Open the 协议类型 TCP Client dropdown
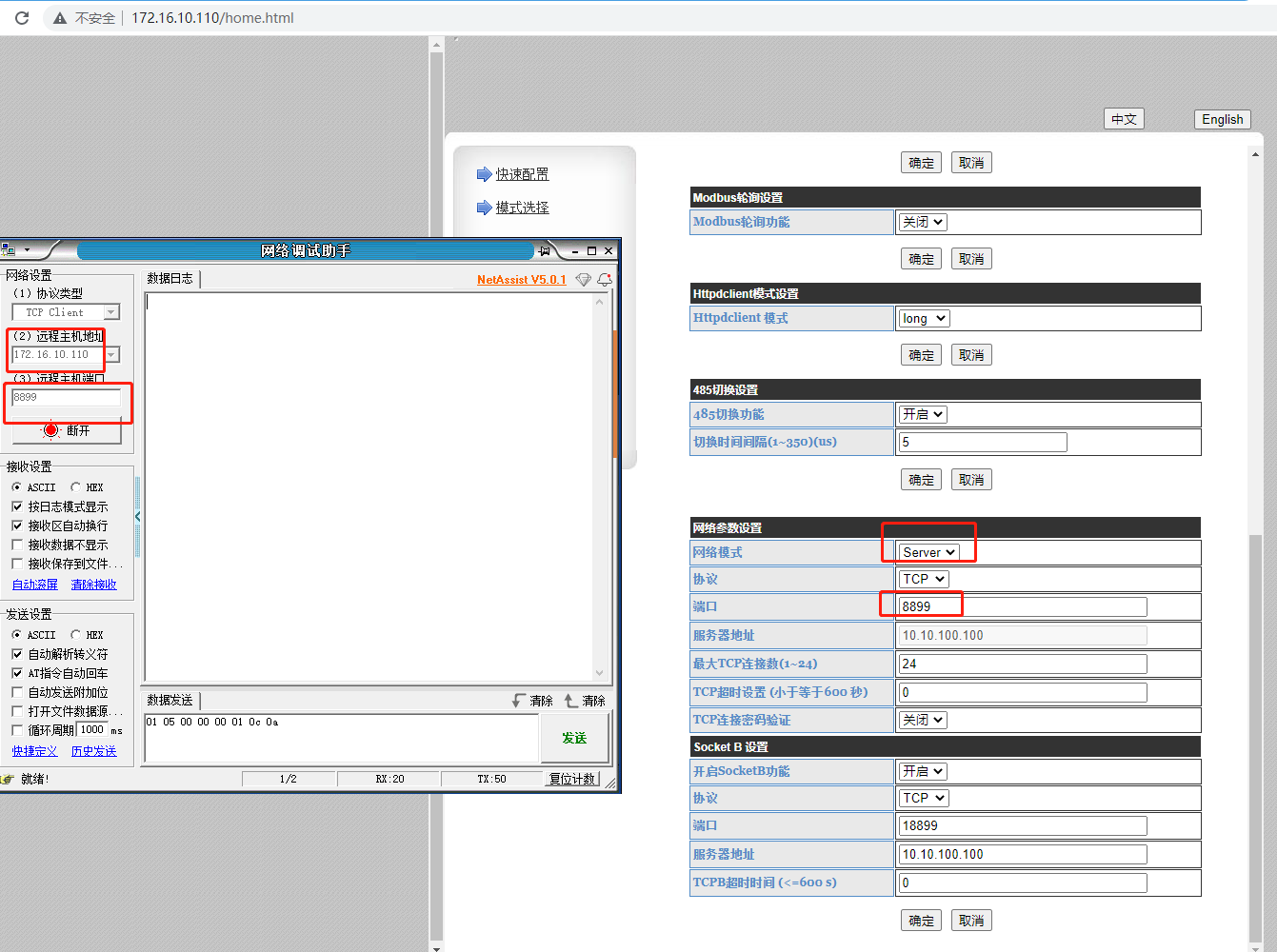1277x952 pixels. point(111,312)
